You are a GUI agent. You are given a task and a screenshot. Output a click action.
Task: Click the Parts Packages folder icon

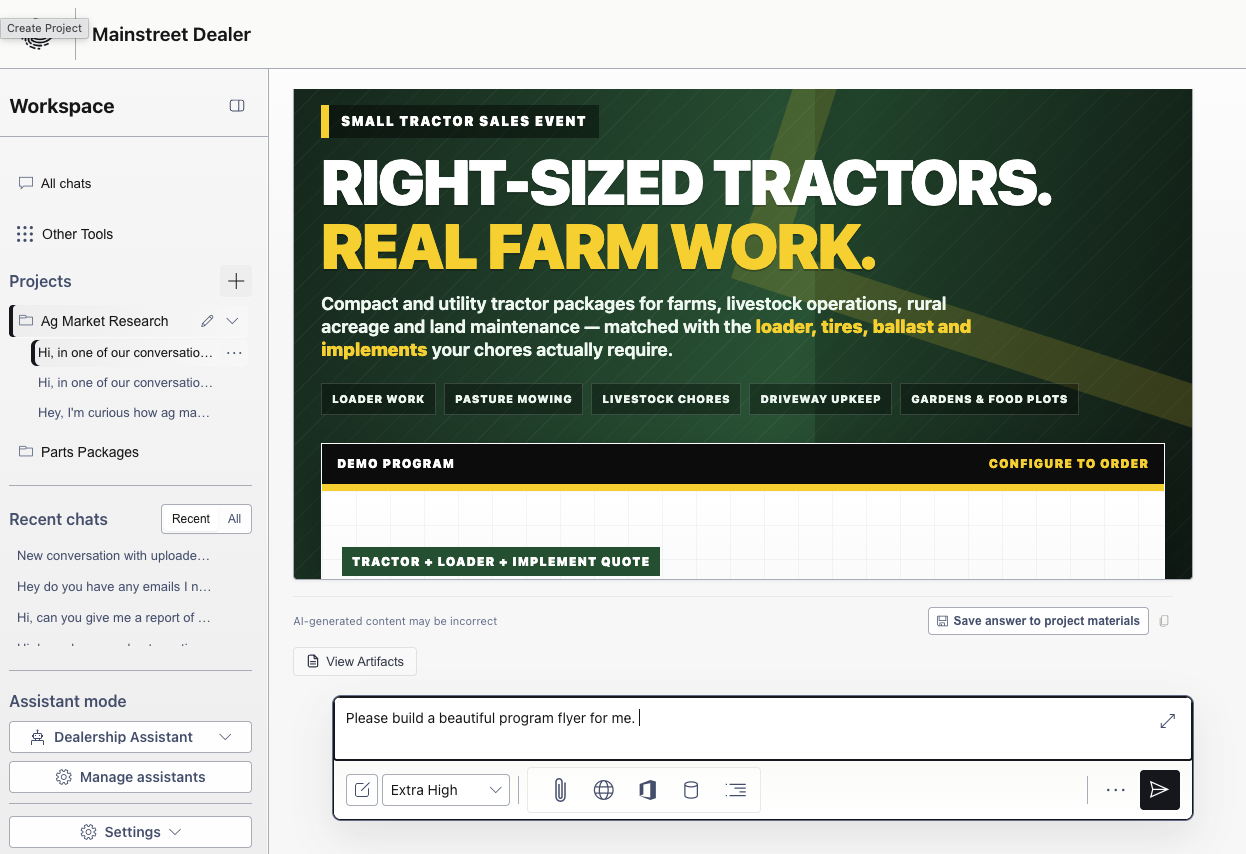pyautogui.click(x=26, y=452)
